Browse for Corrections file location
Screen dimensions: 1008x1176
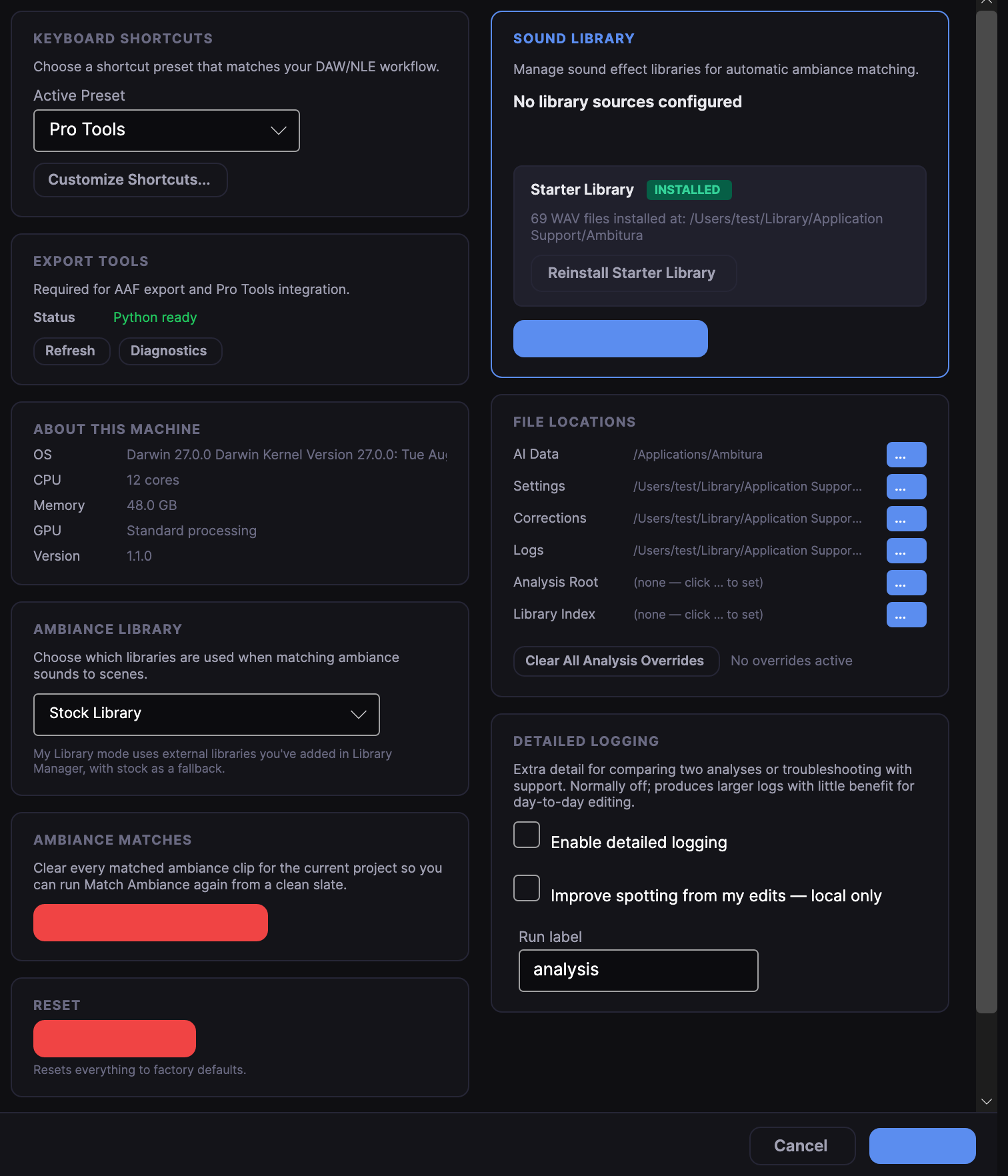pos(907,519)
